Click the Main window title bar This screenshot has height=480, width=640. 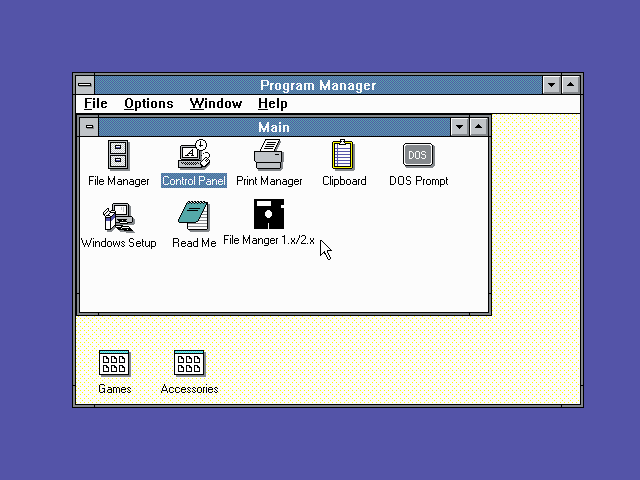click(273, 127)
